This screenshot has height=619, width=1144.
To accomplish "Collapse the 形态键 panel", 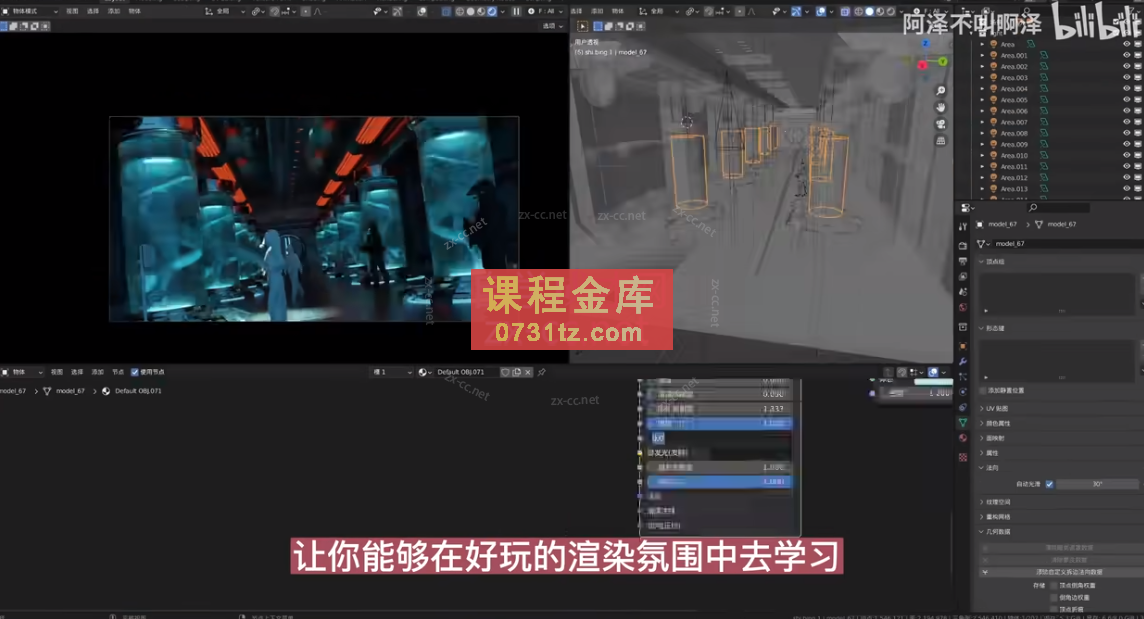I will (982, 328).
